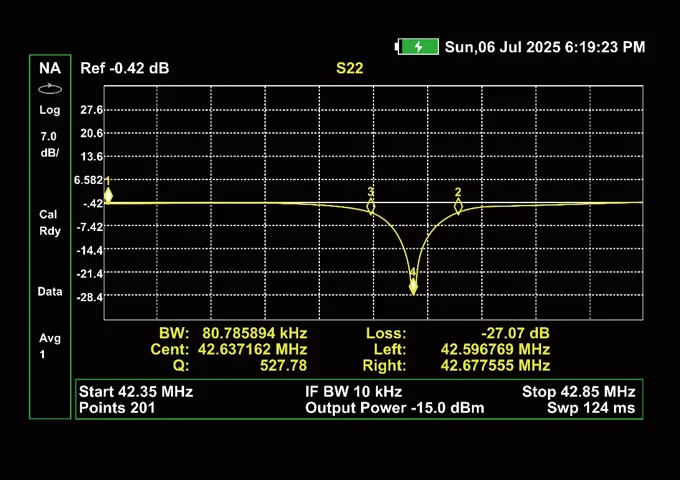
Task: Select marker 2 diamond on the trace
Action: (x=458, y=206)
